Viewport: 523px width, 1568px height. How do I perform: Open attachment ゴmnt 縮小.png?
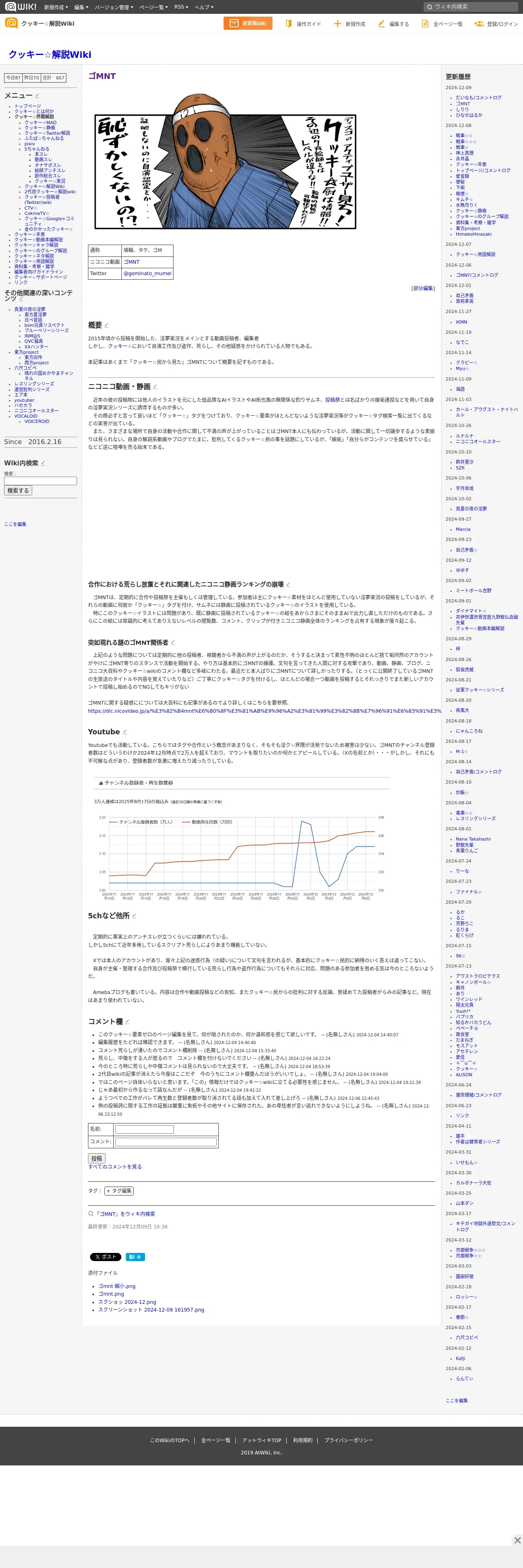117,1286
